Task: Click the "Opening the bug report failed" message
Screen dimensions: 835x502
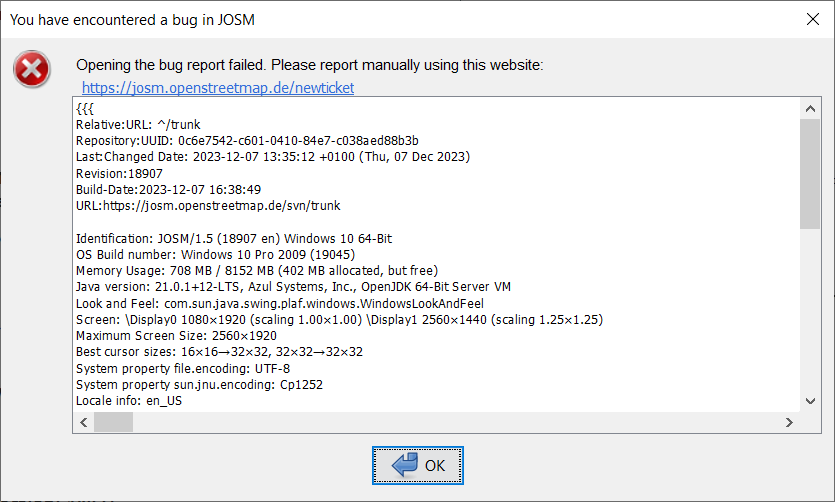Action: [x=309, y=65]
